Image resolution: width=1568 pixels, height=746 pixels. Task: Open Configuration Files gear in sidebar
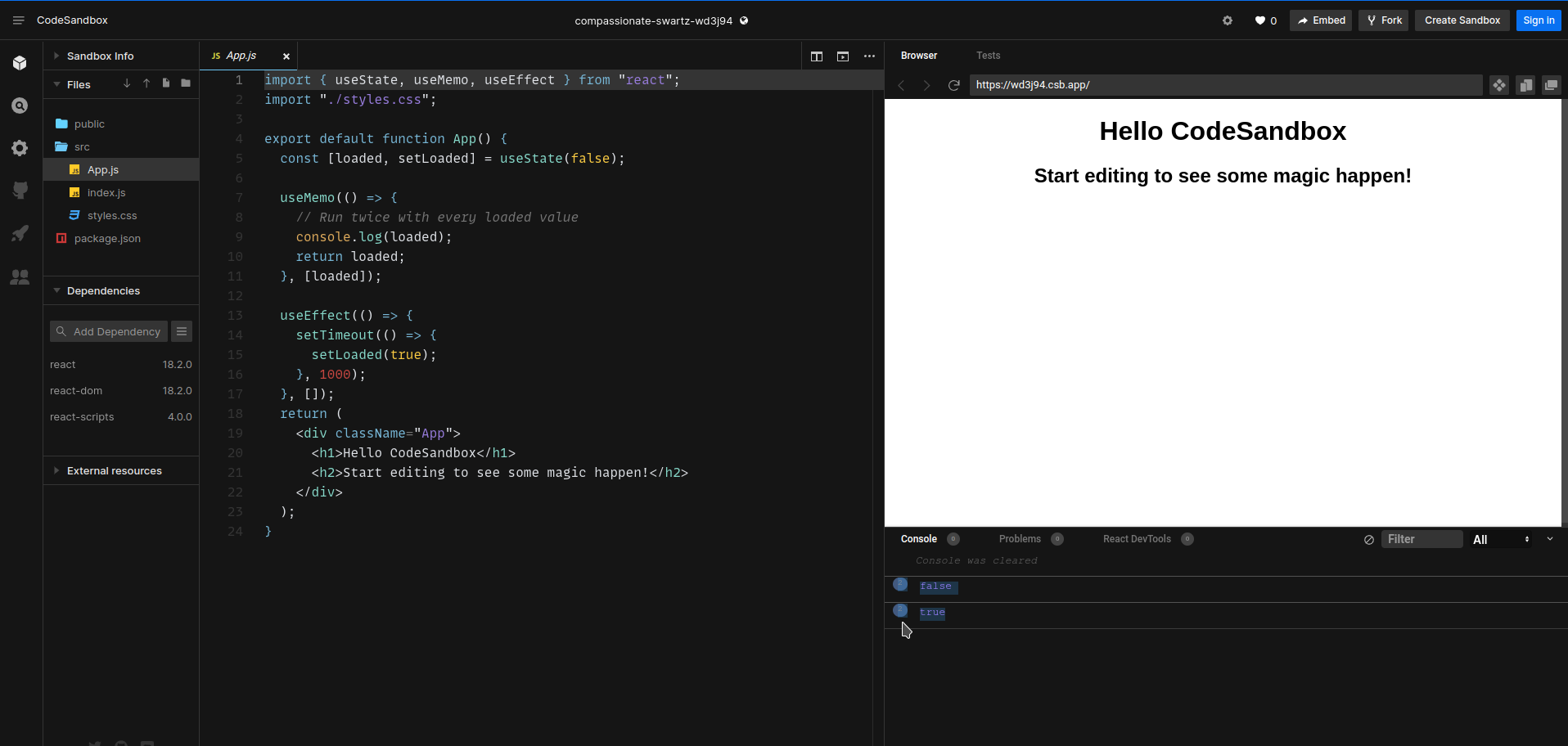20,148
